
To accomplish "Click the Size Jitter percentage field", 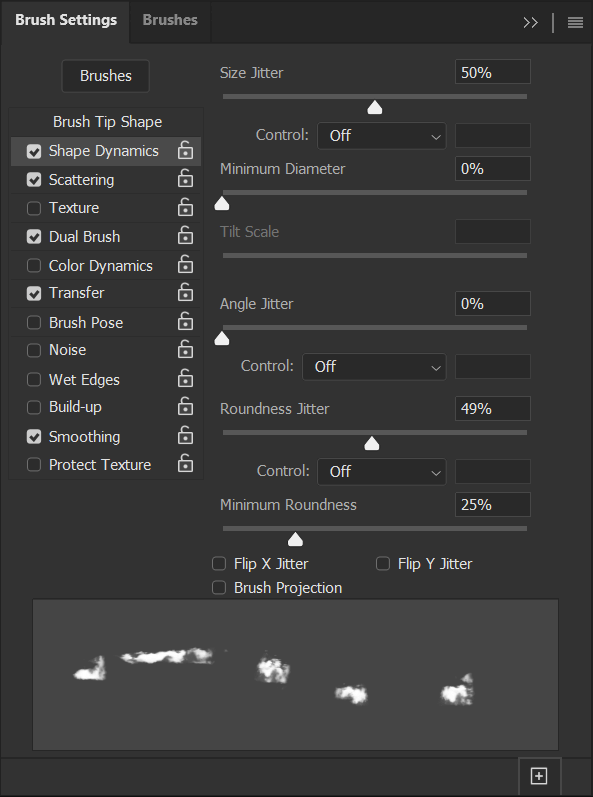I will pyautogui.click(x=492, y=72).
